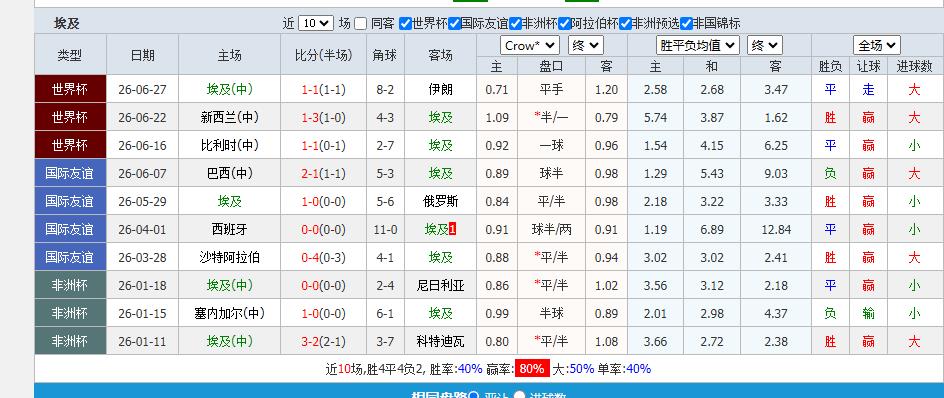Click the 输 result in the 塞内加尔 row

click(868, 313)
